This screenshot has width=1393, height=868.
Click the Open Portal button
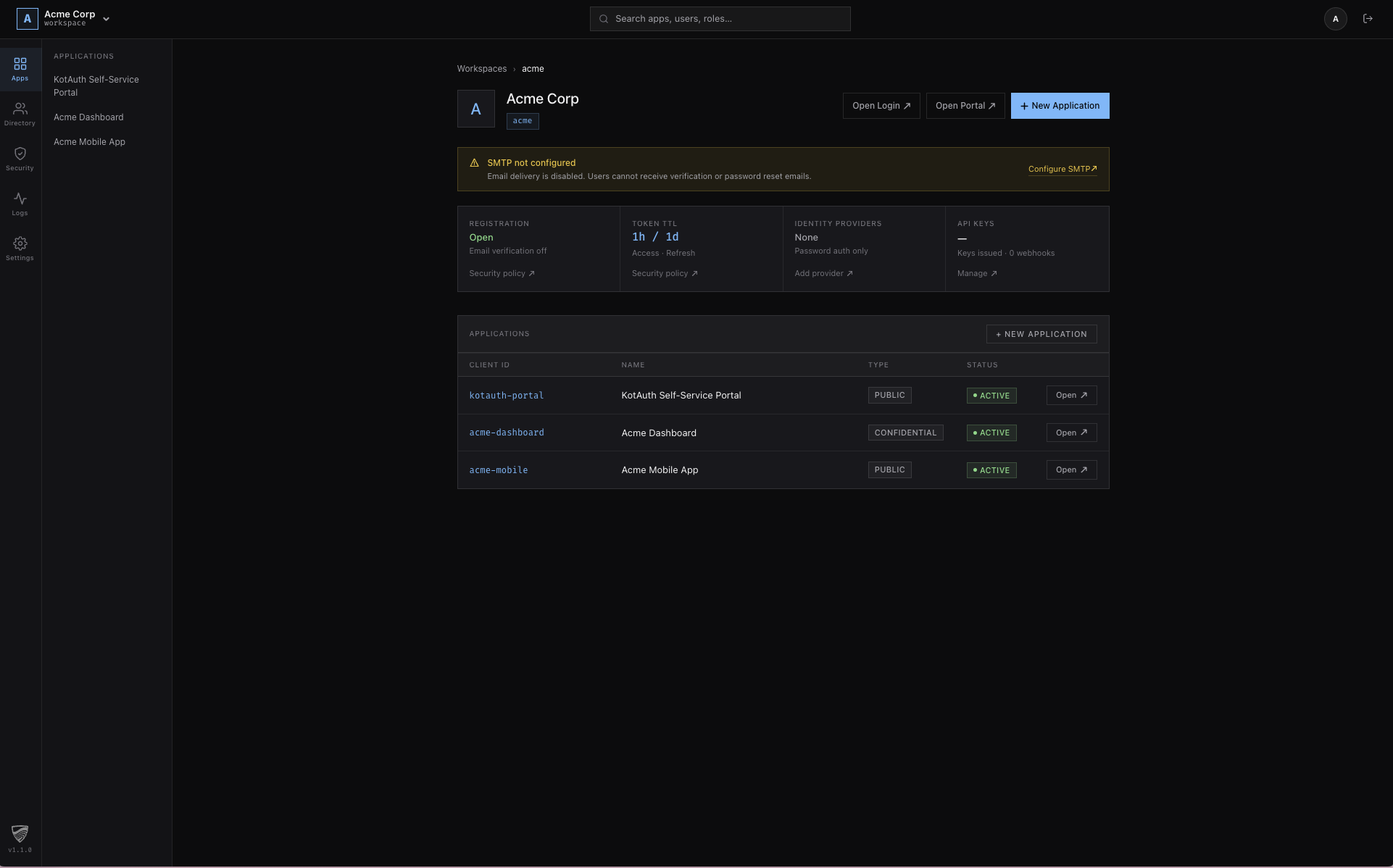965,106
